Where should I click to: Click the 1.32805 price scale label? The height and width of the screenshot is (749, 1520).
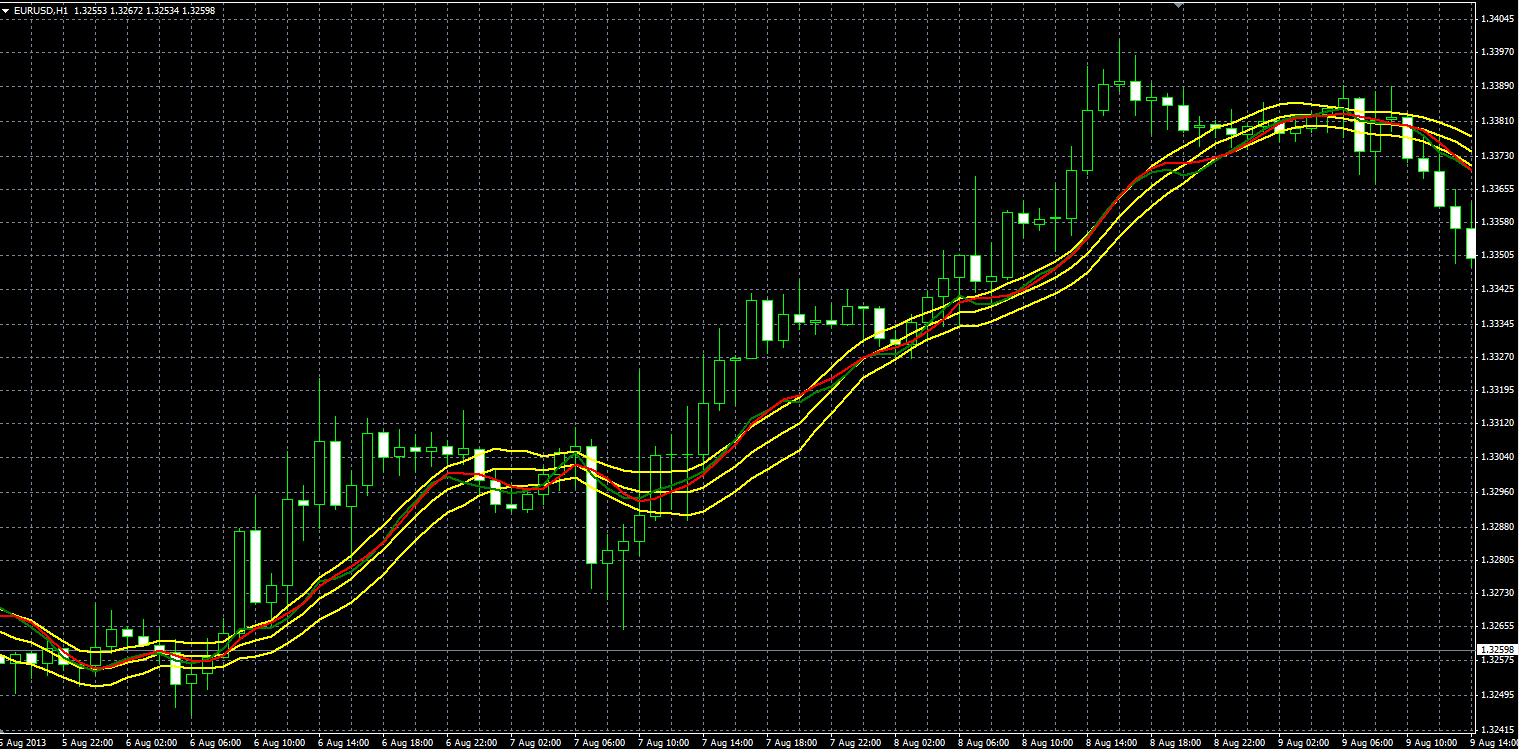click(x=1497, y=560)
